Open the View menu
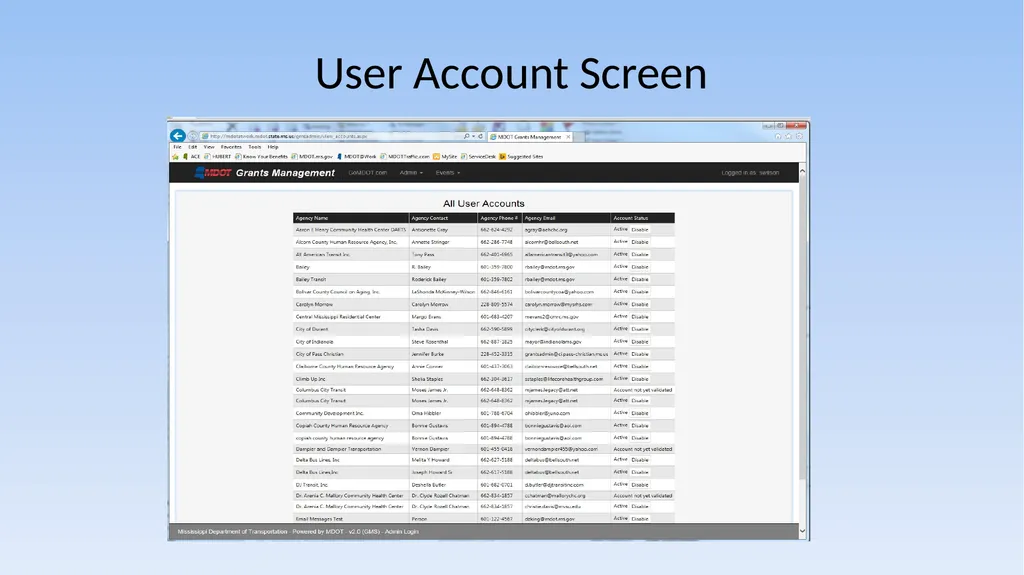 [209, 147]
